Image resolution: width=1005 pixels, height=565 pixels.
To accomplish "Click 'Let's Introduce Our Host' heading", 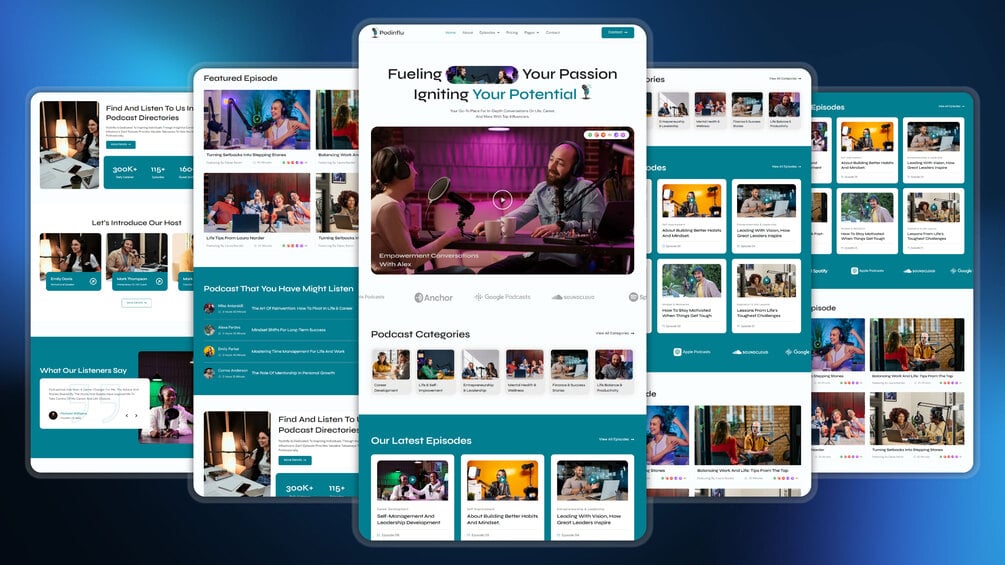I will click(137, 222).
